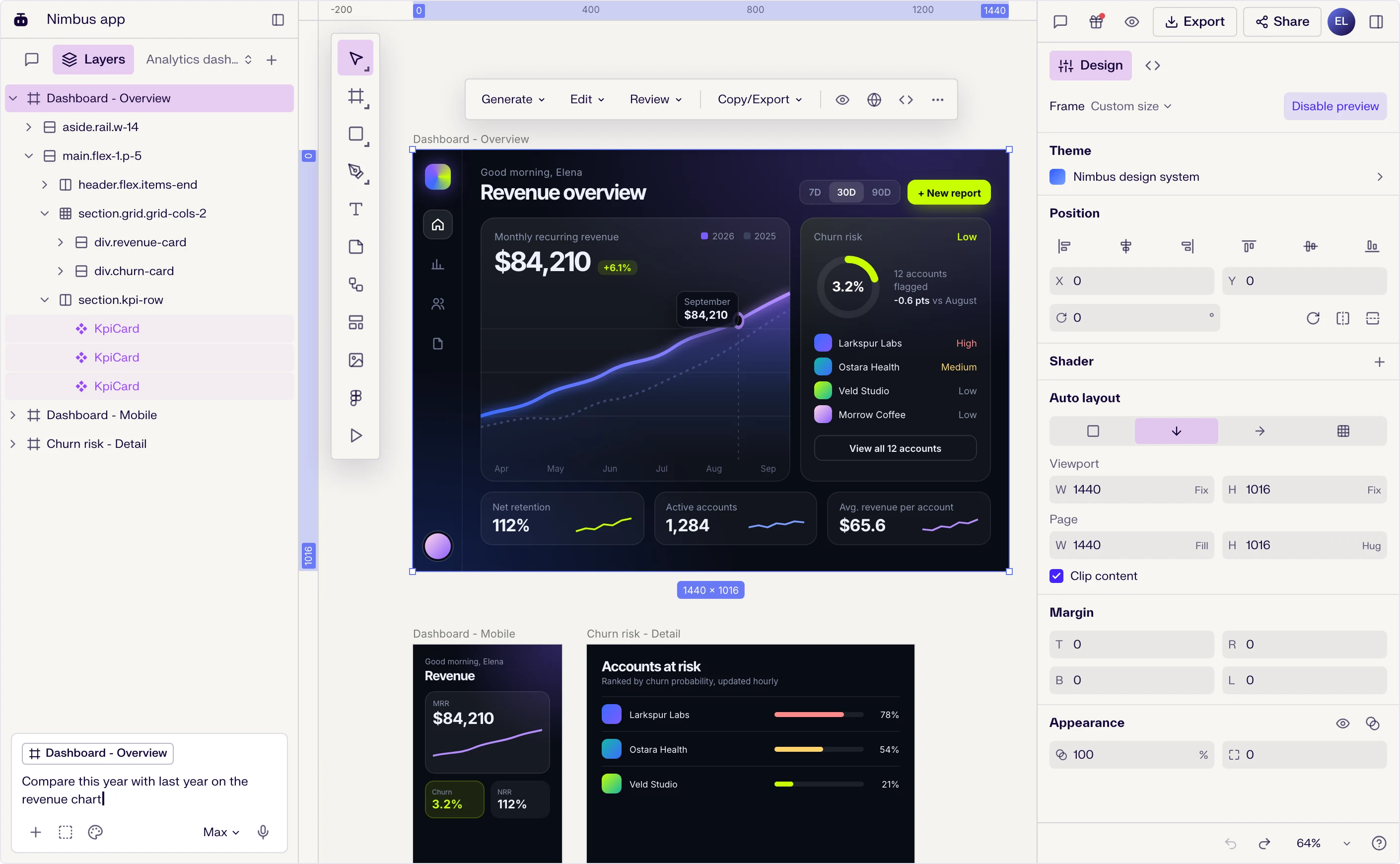The width and height of the screenshot is (1400, 864).
Task: Expand Dashboard - Mobile layer
Action: (x=12, y=415)
